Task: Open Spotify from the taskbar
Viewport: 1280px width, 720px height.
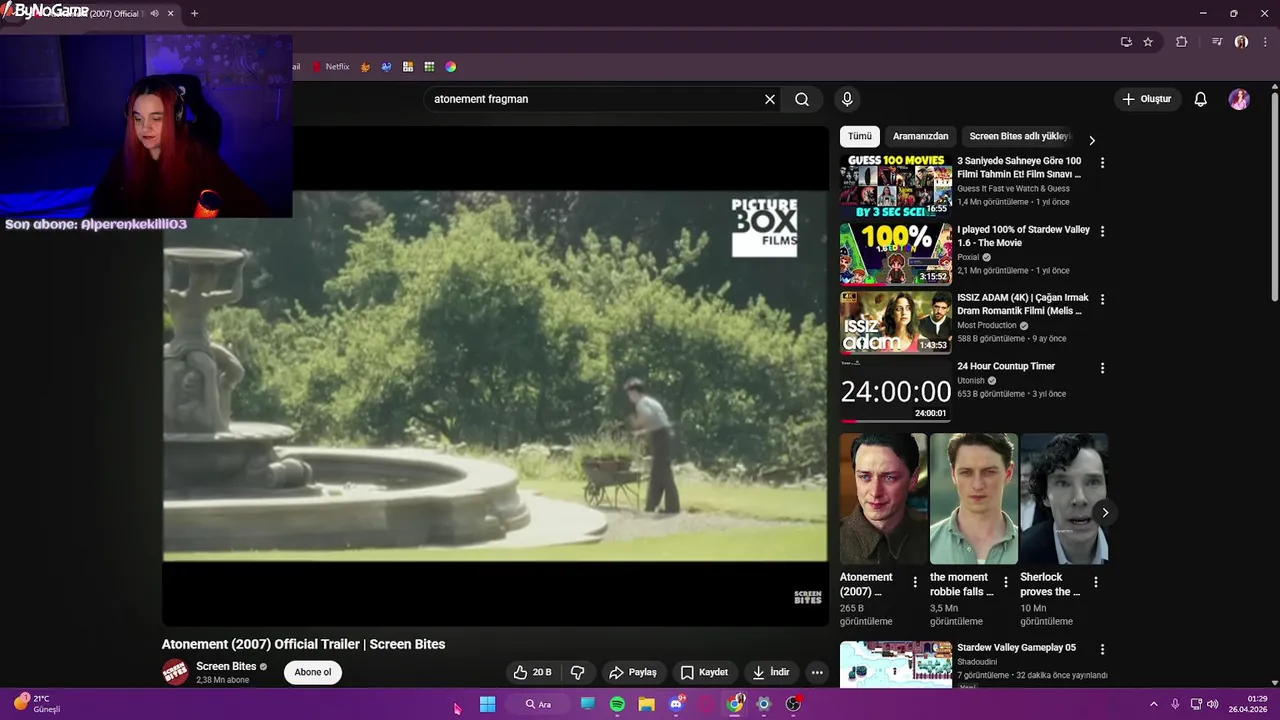Action: (617, 704)
